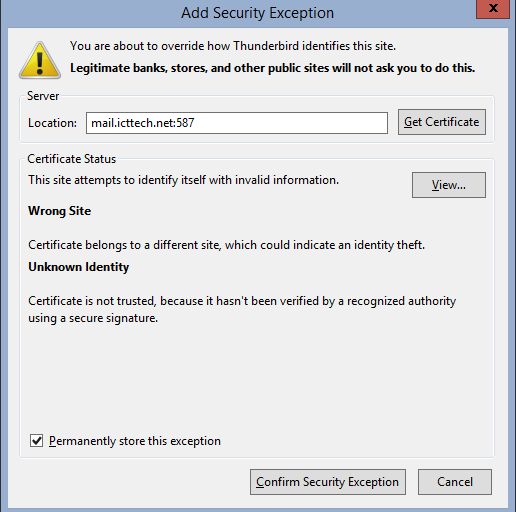Click the 'Permanently store this exception' label text
This screenshot has width=516, height=512.
[135, 441]
